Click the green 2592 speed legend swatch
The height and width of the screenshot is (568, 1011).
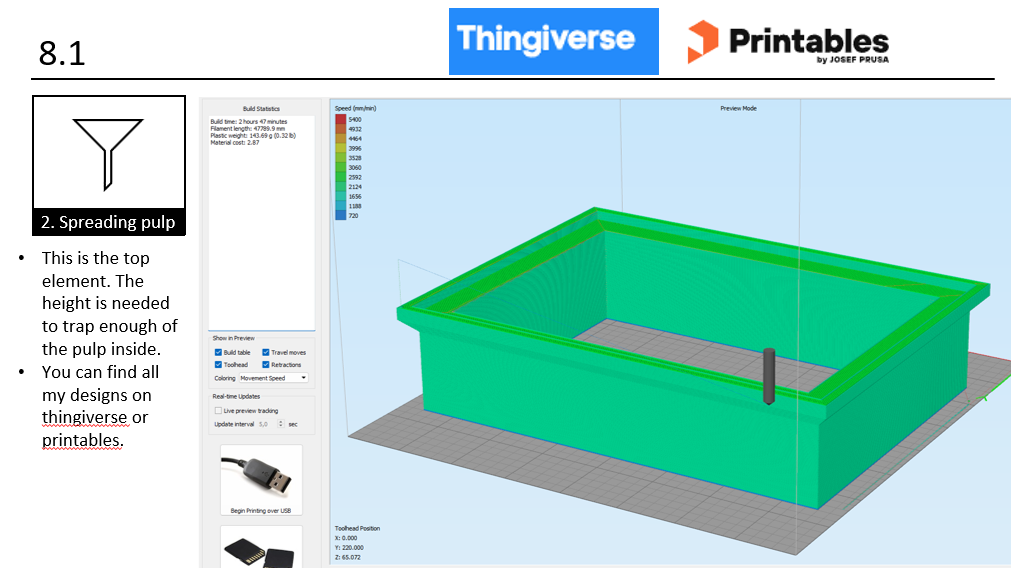pyautogui.click(x=340, y=177)
